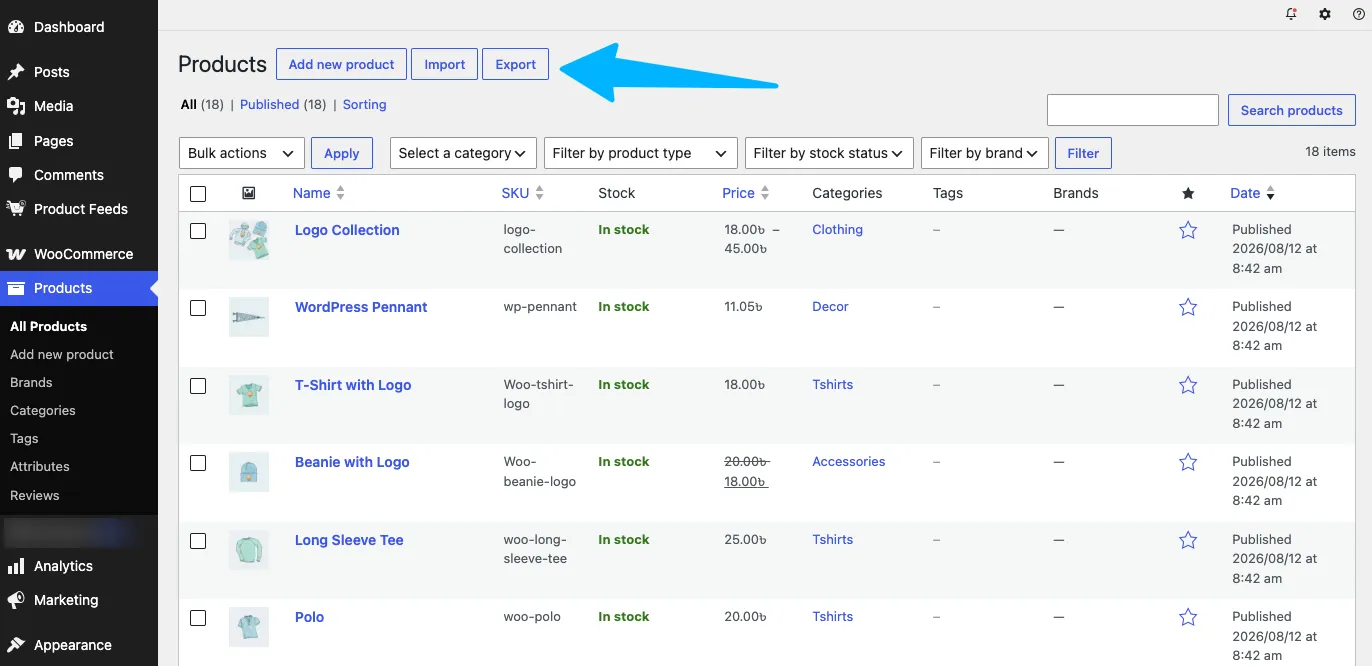Star the Polo product as featured
Image resolution: width=1372 pixels, height=666 pixels.
click(1188, 617)
